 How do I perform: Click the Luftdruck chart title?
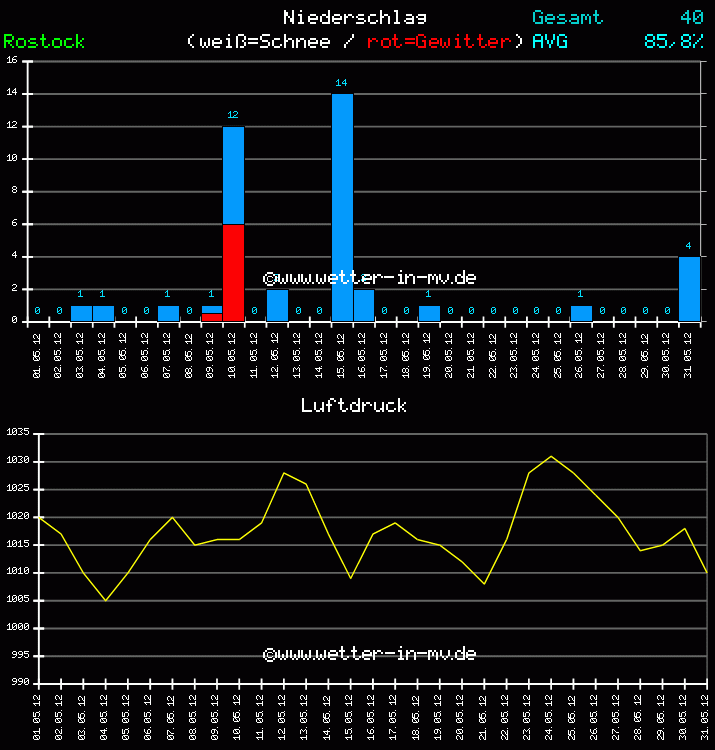[x=354, y=405]
